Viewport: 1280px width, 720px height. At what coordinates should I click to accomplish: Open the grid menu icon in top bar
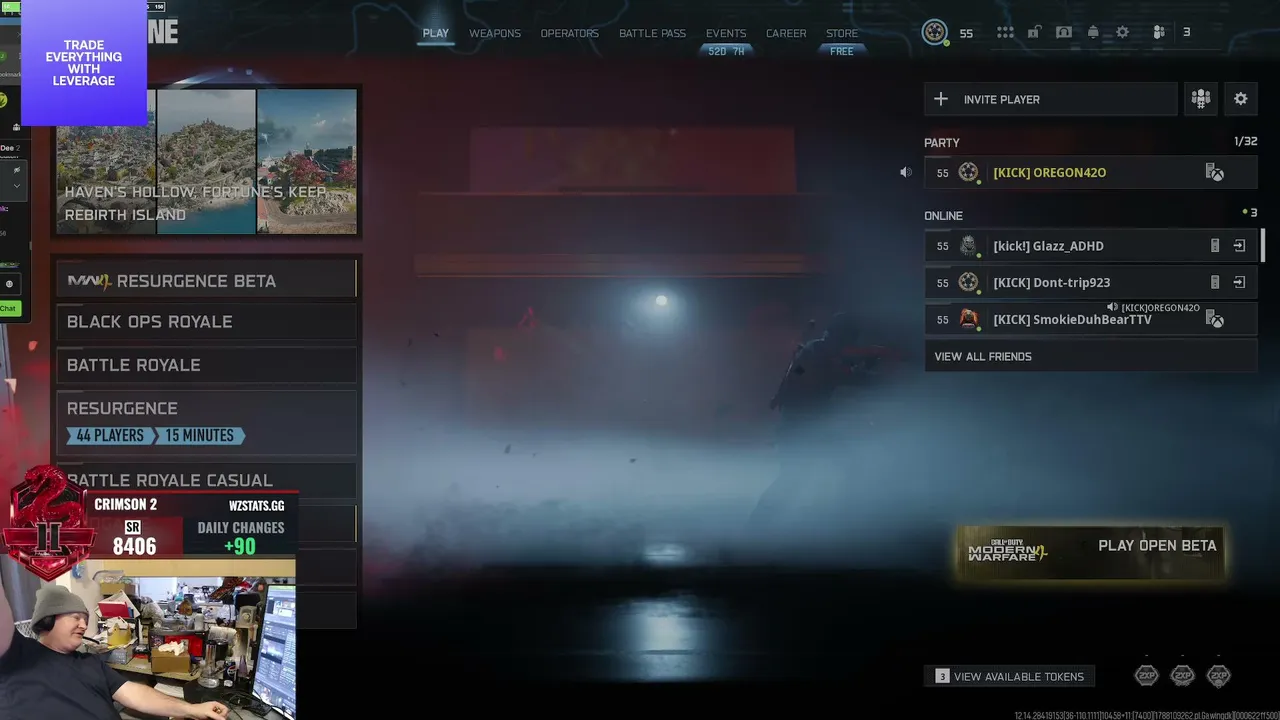[1005, 32]
